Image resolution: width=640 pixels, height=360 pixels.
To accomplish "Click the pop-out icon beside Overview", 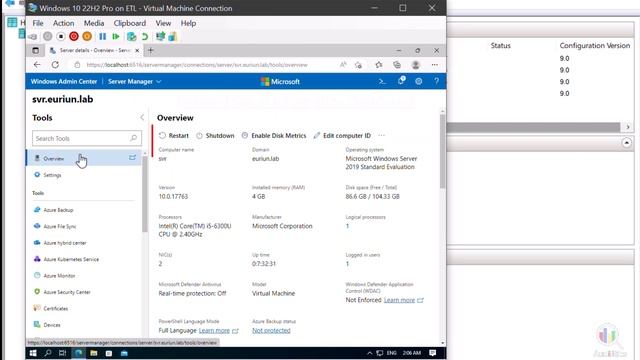I will (132, 158).
